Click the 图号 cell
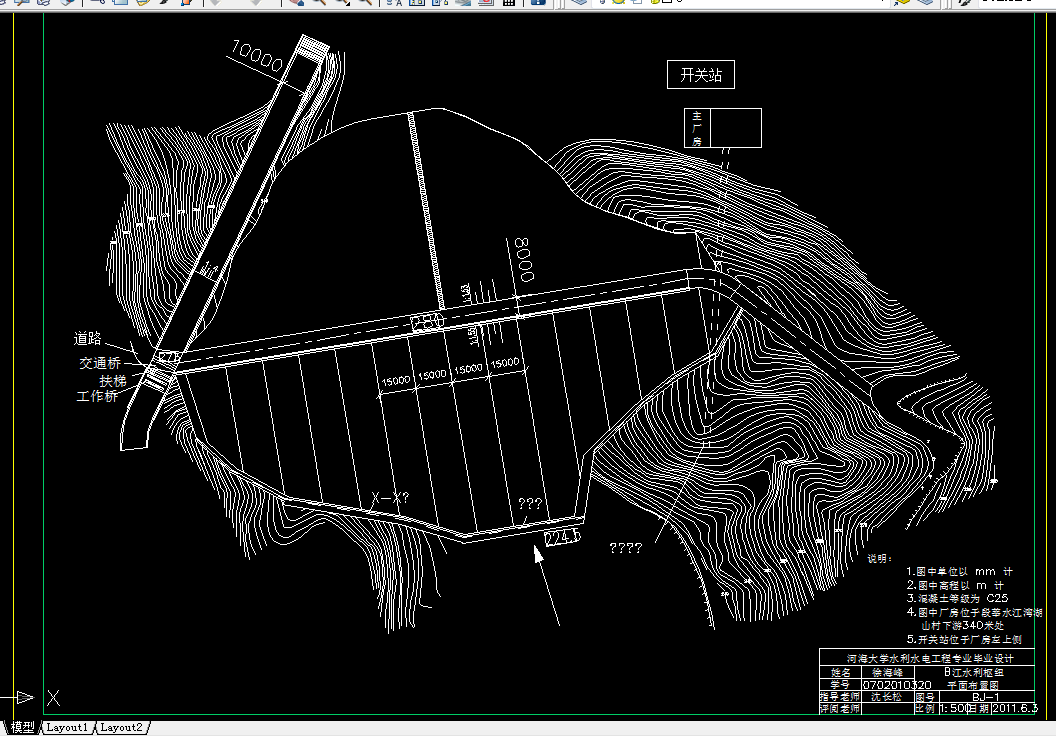1056x738 pixels. coord(925,697)
